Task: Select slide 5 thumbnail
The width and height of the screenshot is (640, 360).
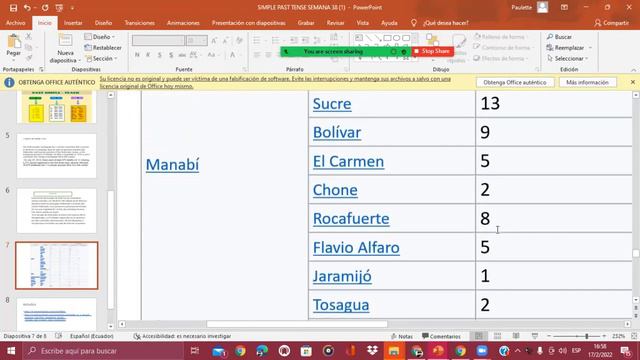Action: (x=57, y=156)
